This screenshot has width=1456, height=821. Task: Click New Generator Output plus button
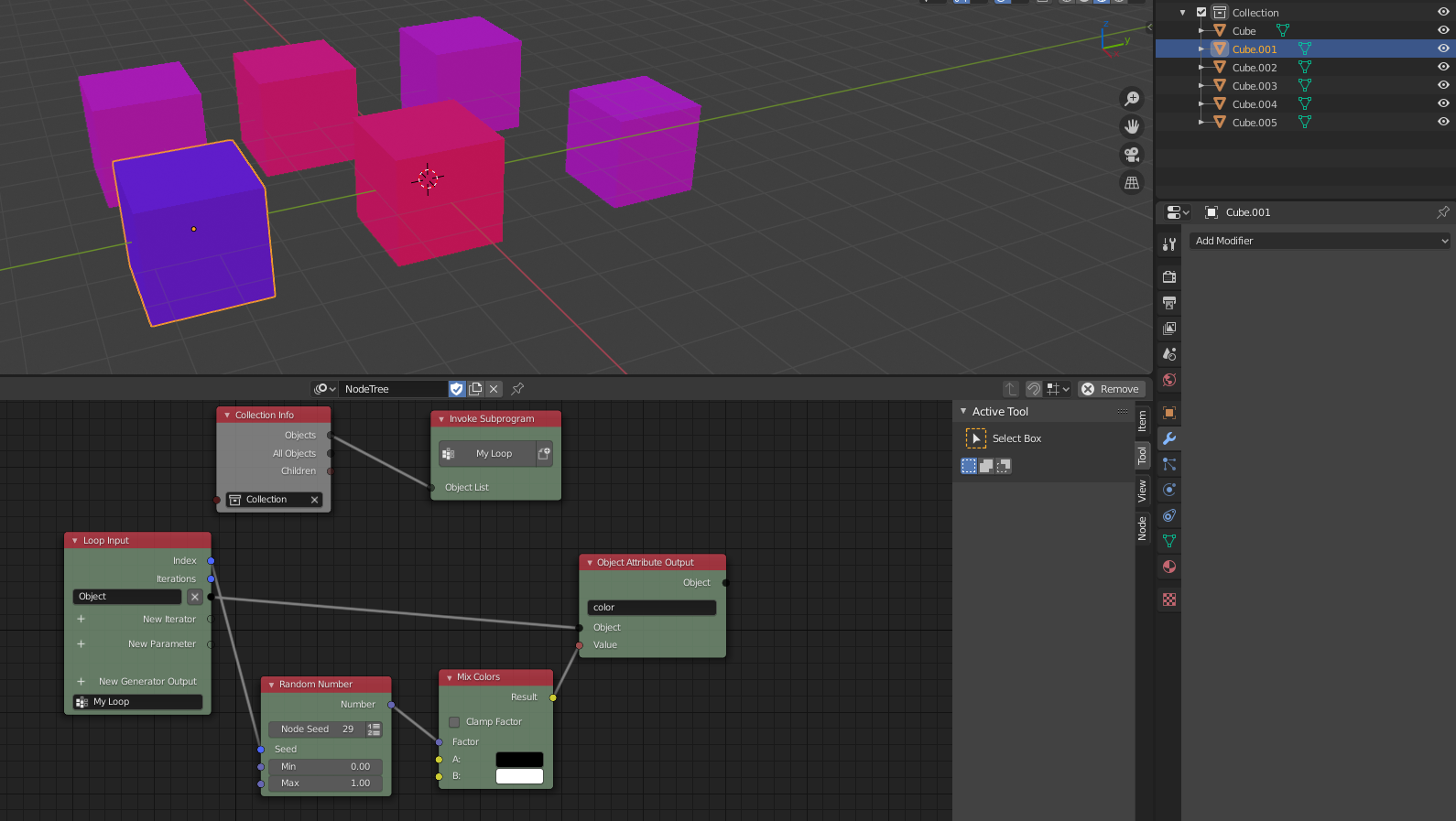click(81, 682)
